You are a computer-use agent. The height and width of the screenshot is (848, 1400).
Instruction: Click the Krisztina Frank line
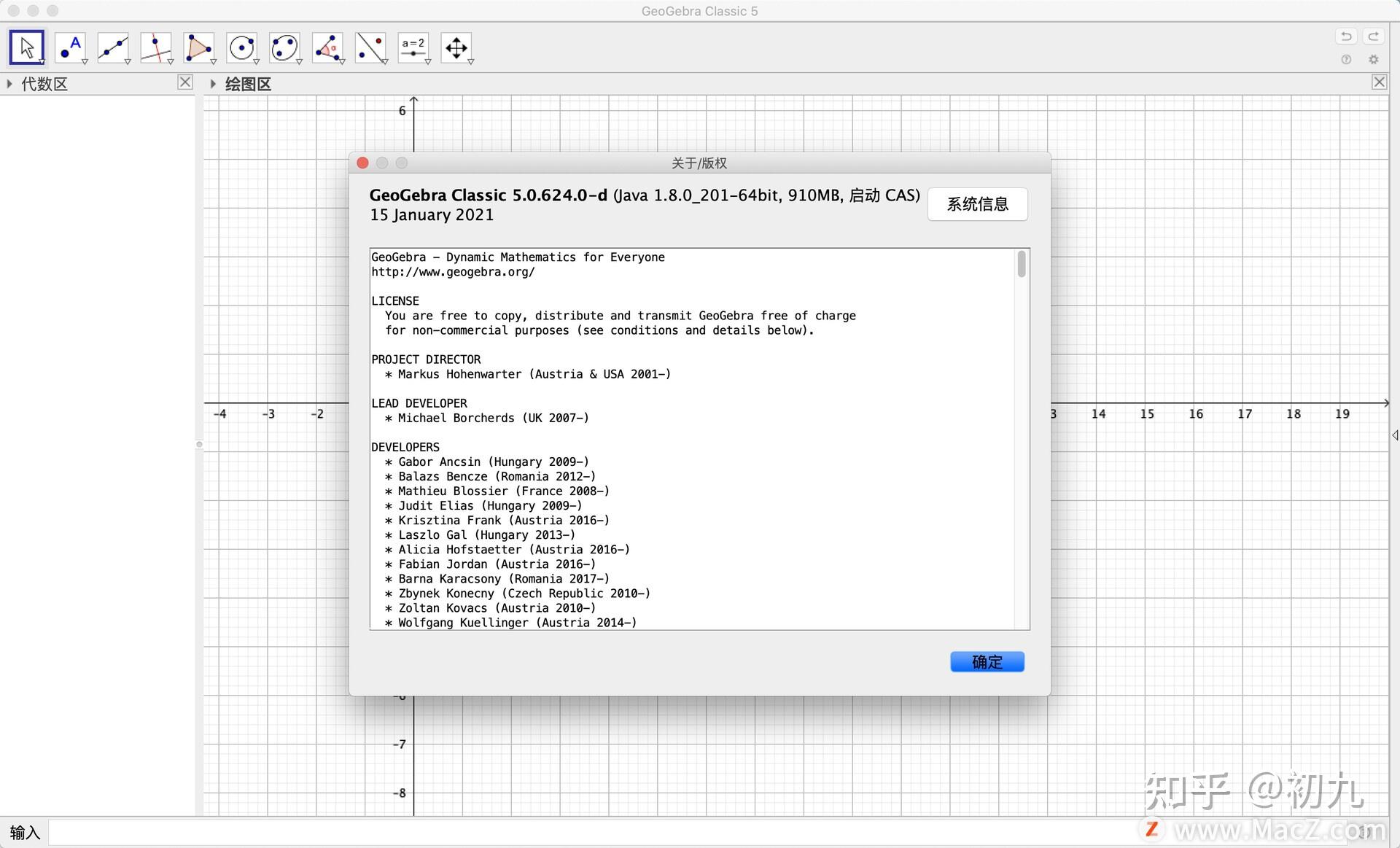pyautogui.click(x=497, y=520)
